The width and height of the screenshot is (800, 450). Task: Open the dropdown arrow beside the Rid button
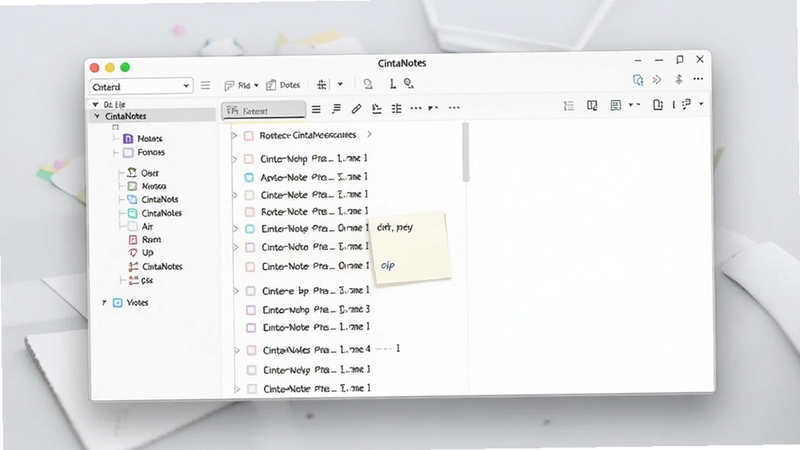click(x=256, y=85)
